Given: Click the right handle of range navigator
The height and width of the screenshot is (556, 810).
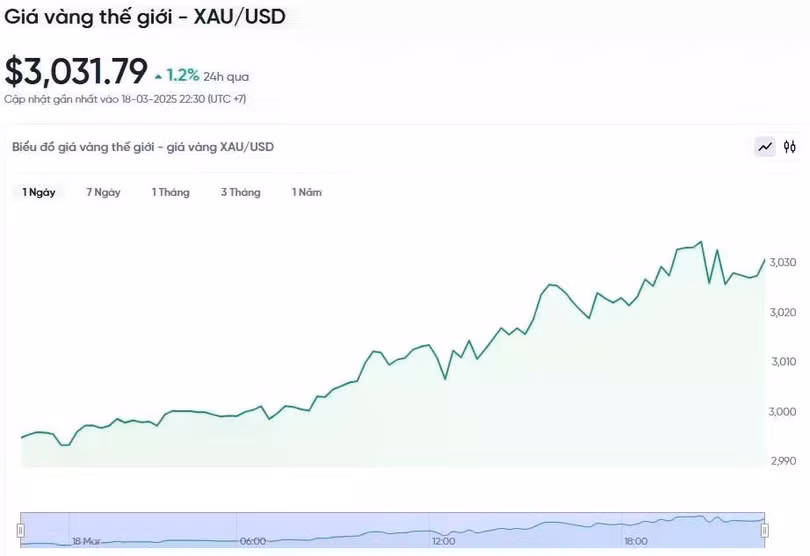Looking at the screenshot, I should (x=764, y=529).
